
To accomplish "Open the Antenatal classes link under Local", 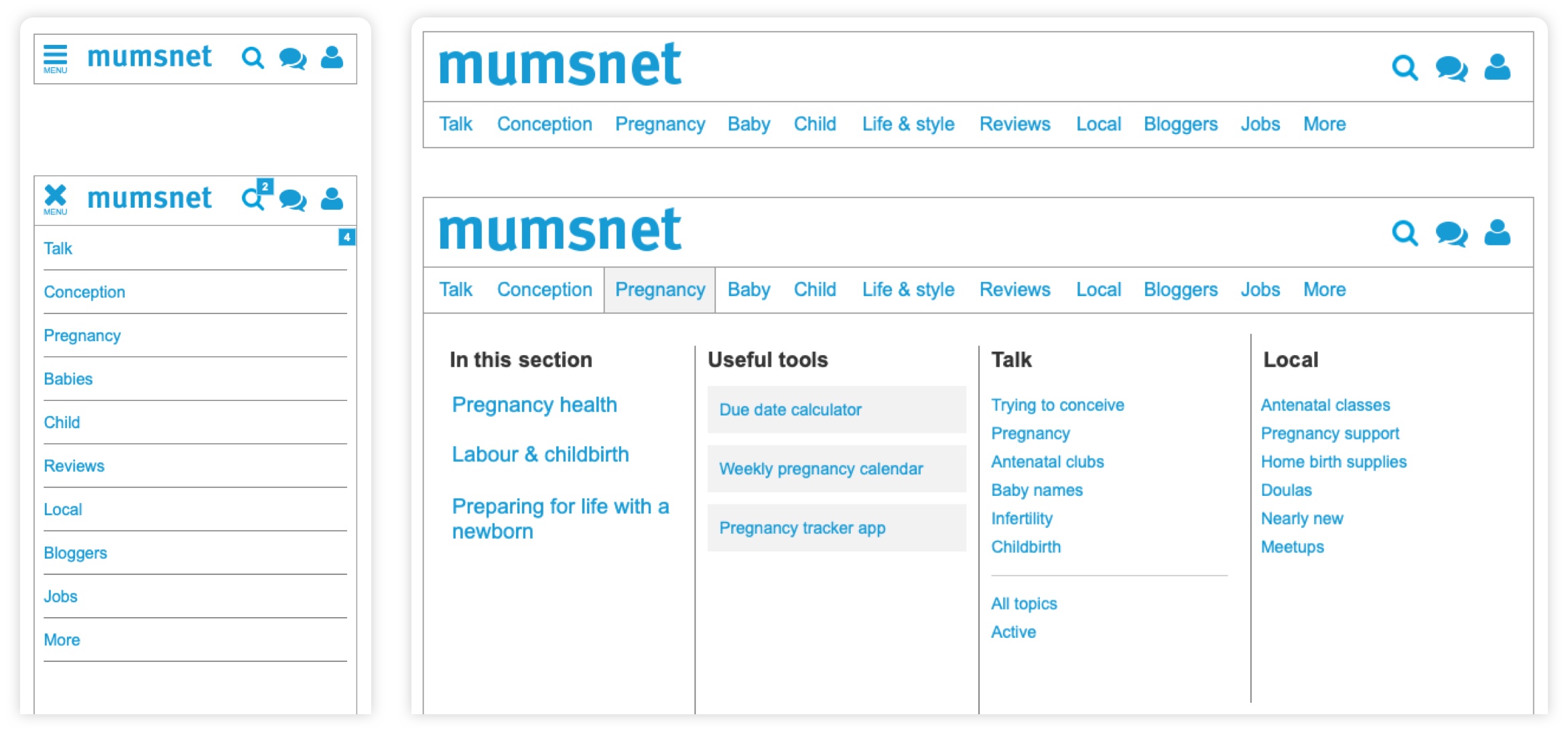I will coord(1325,405).
